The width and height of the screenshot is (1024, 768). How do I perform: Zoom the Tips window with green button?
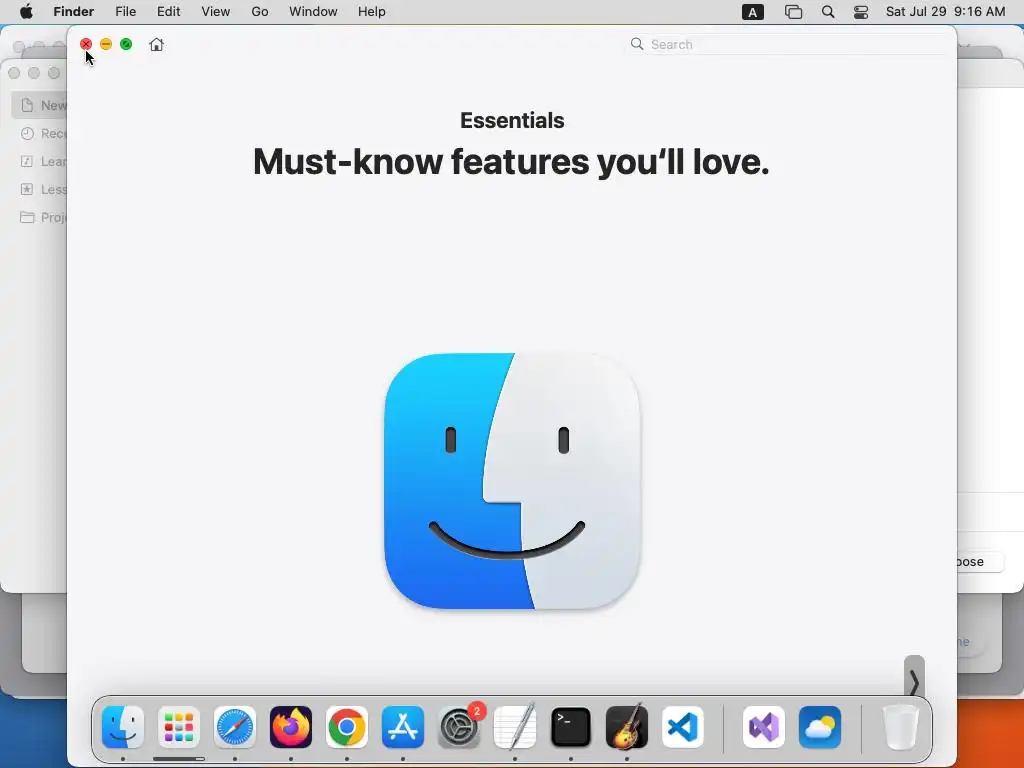tap(126, 44)
